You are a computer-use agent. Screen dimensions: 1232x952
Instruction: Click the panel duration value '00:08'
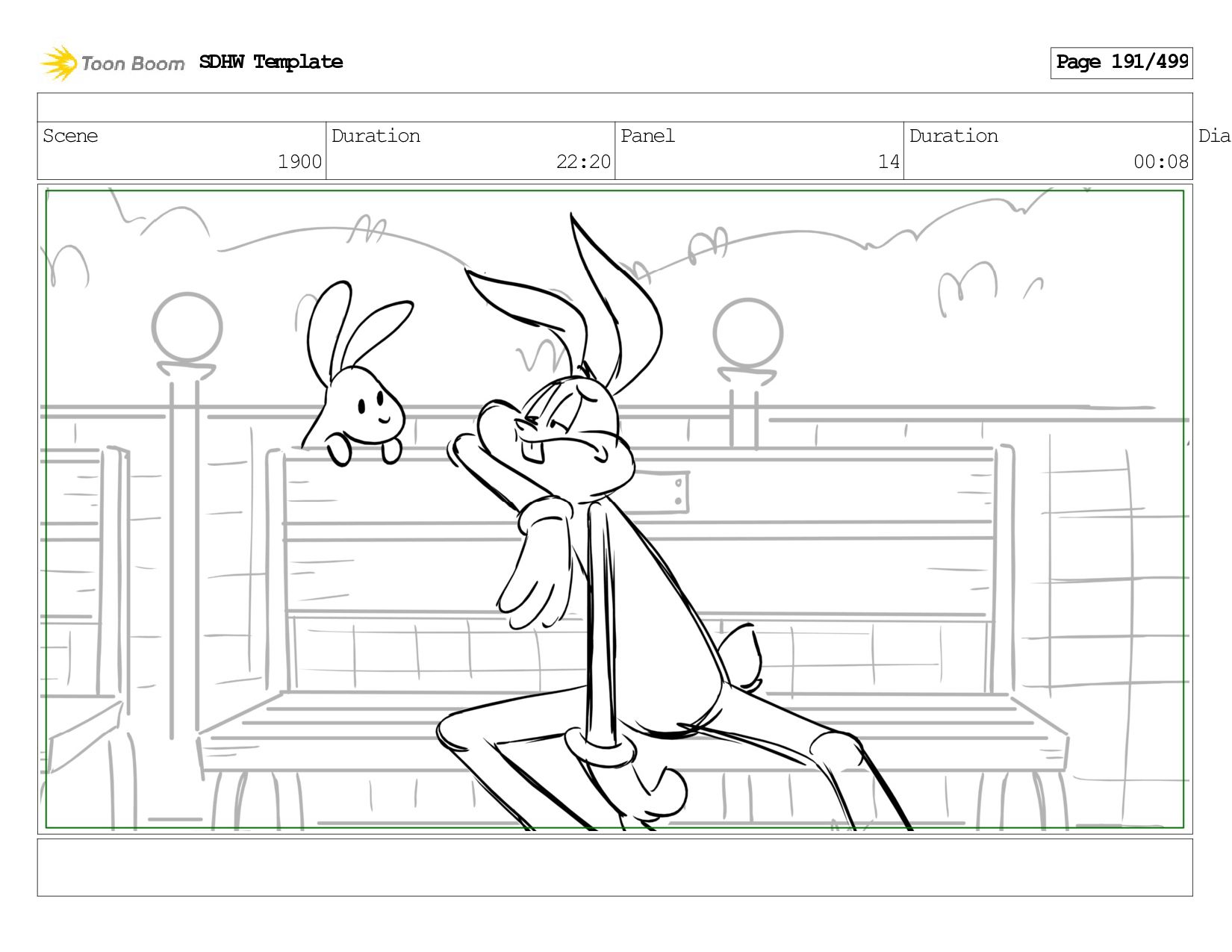coord(1161,162)
